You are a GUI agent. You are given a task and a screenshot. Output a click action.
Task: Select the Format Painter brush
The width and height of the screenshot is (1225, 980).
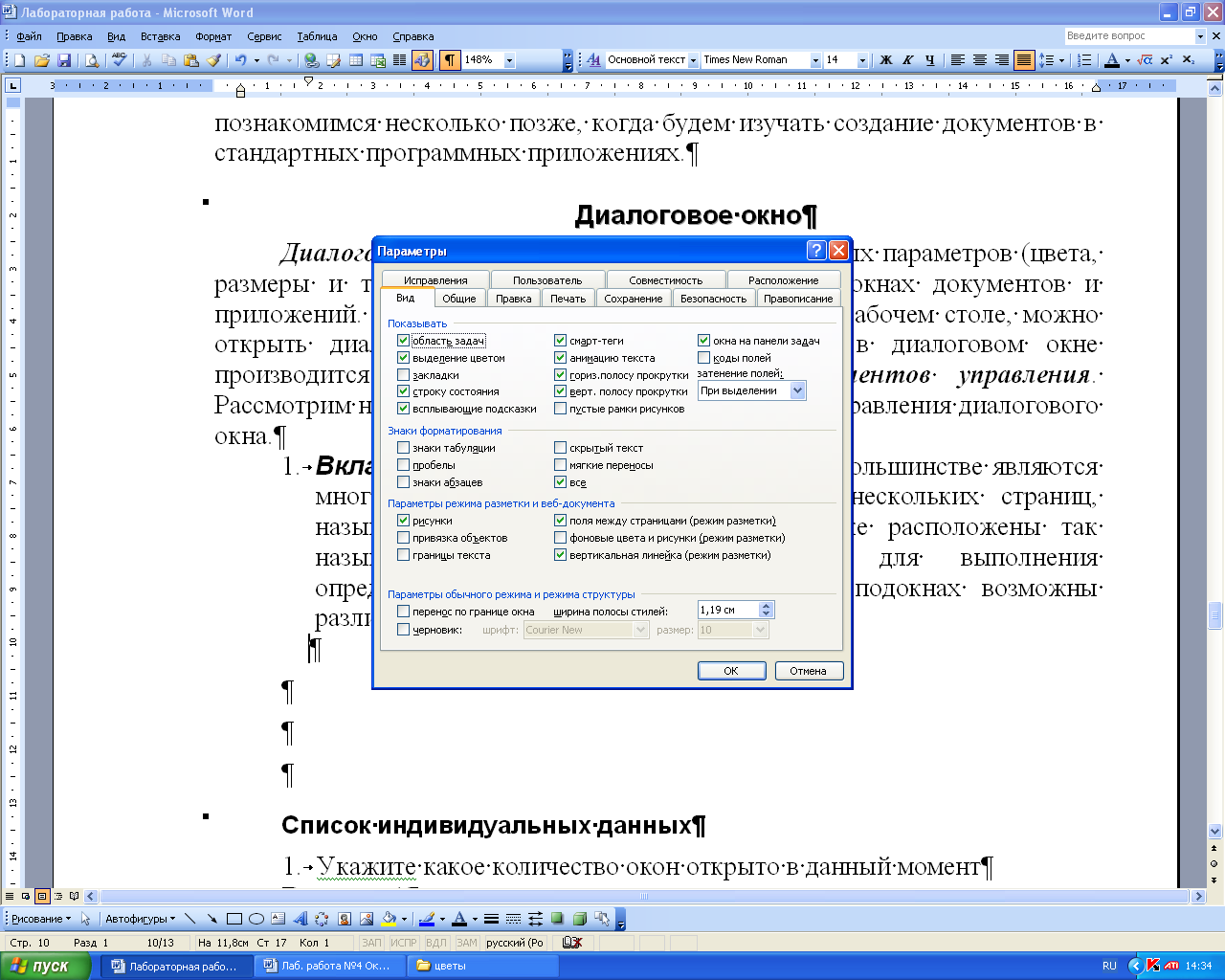(x=213, y=60)
